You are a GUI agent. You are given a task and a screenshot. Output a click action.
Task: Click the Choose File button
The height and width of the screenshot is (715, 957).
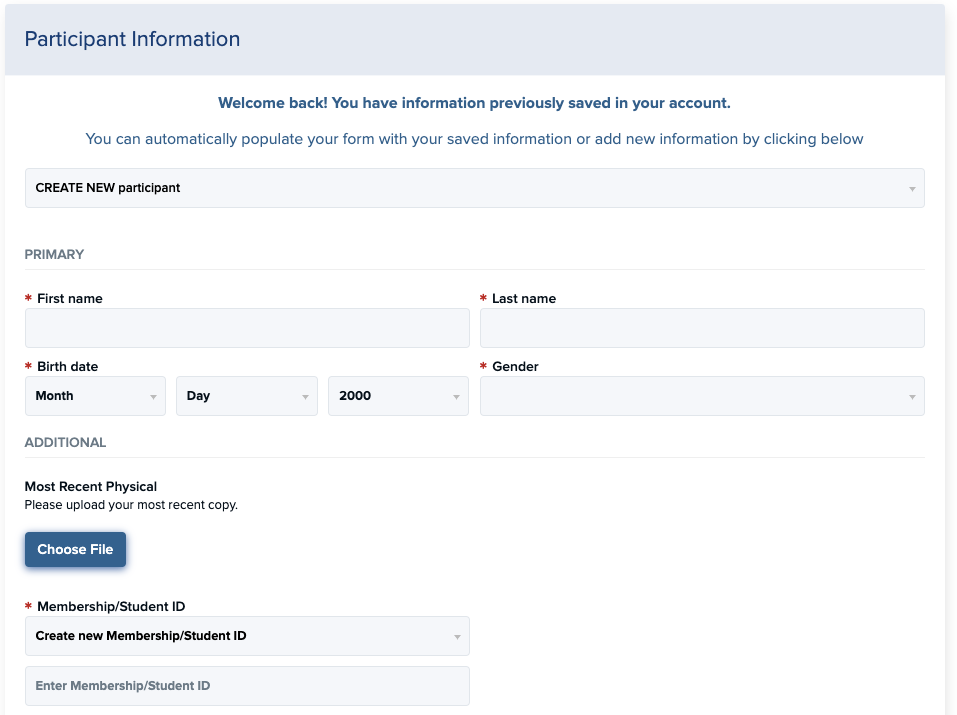click(75, 549)
